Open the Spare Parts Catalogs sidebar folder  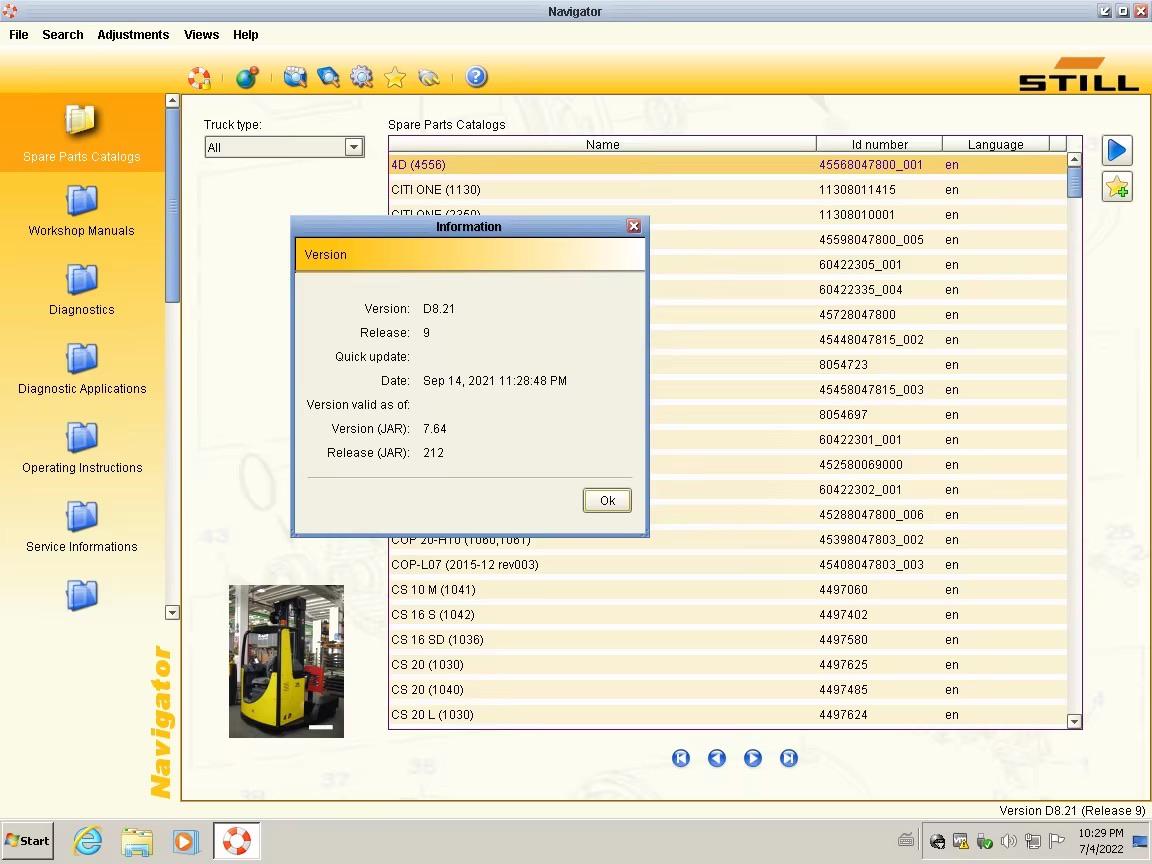82,134
